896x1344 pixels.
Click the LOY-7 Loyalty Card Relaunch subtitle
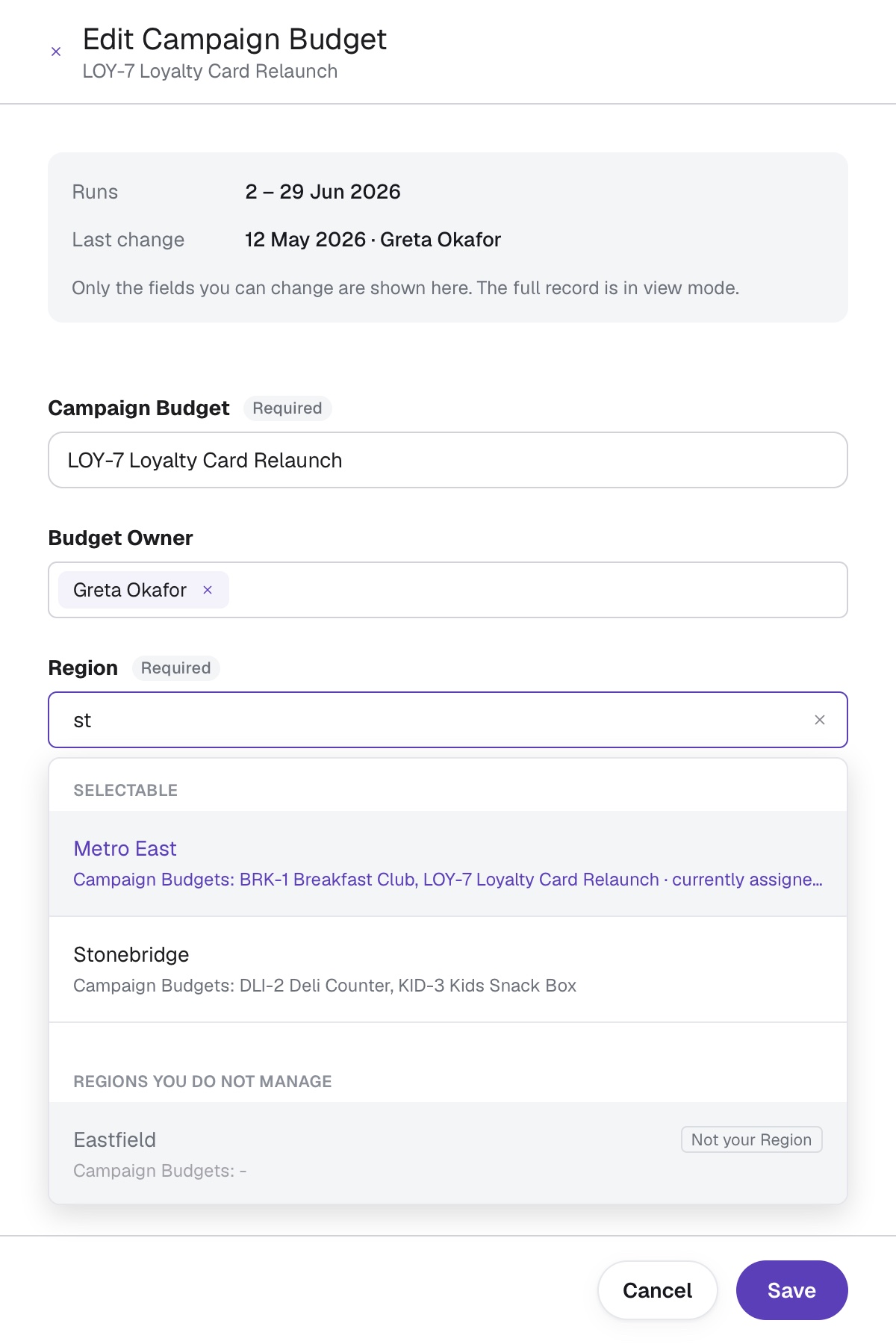[x=210, y=72]
